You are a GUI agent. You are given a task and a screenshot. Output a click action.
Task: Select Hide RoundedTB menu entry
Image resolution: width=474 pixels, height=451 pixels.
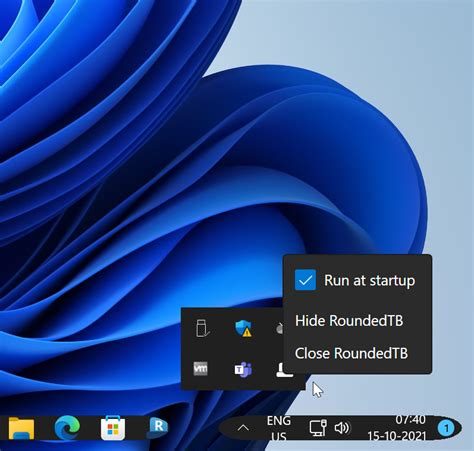tap(349, 321)
